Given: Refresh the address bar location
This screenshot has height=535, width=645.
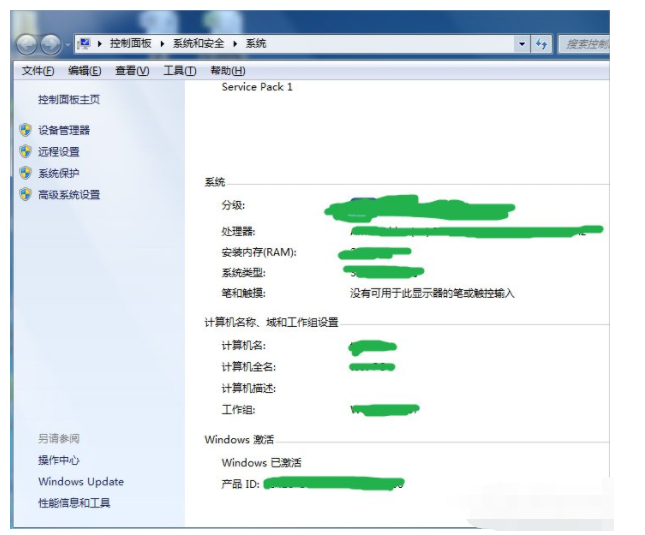Looking at the screenshot, I should [541, 44].
